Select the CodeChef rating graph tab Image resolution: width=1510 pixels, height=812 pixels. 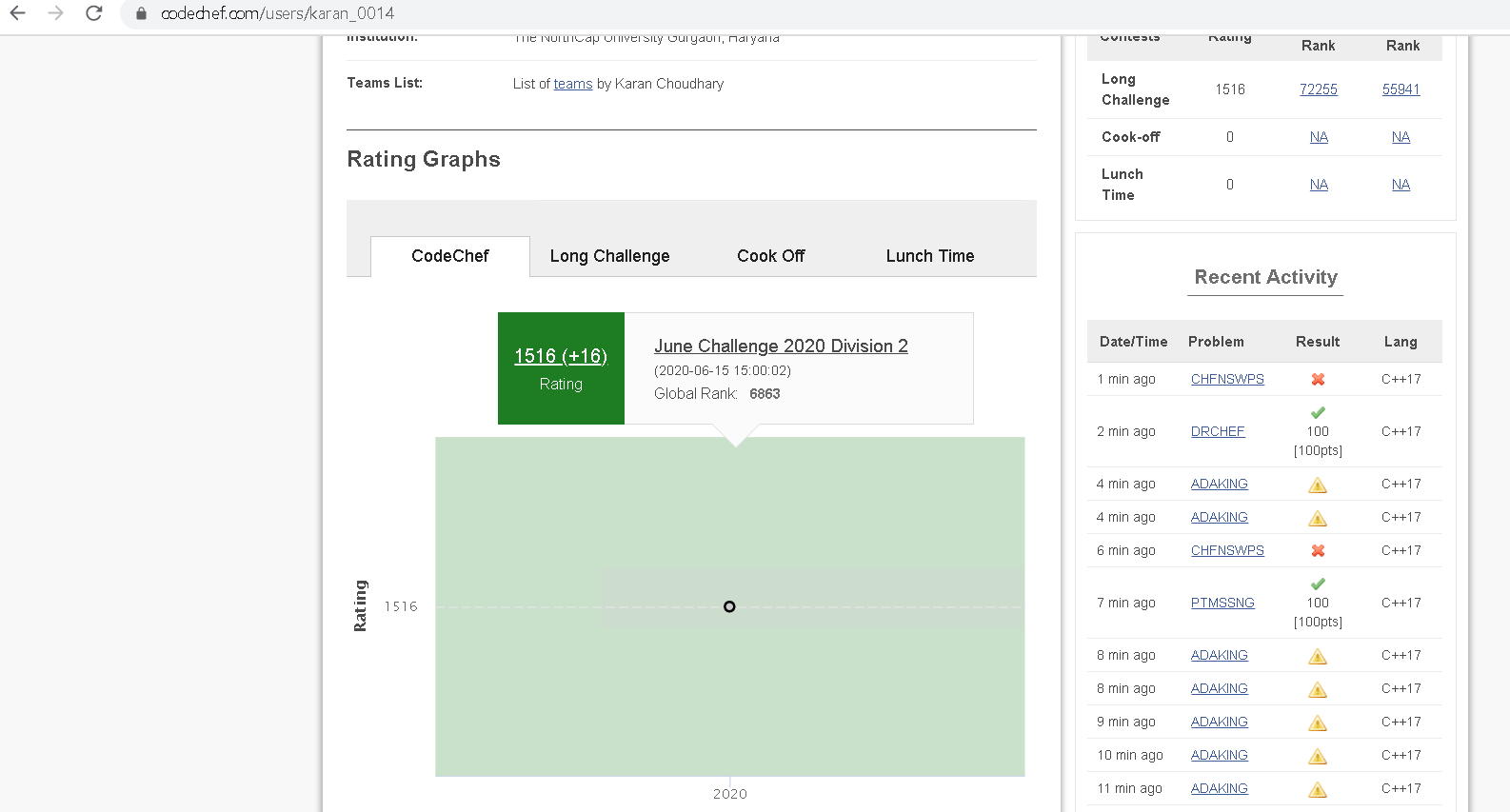450,256
